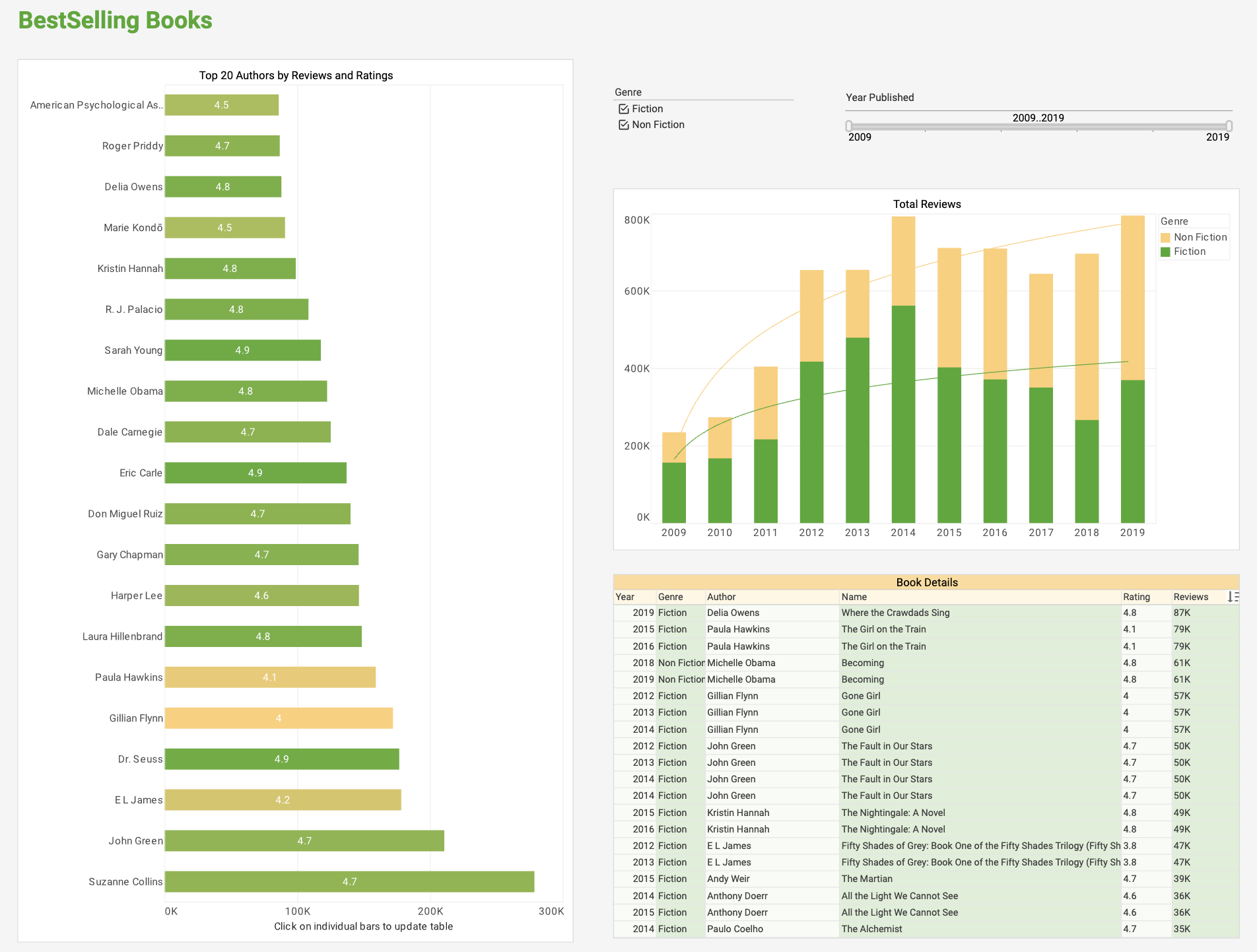Click the 2015 x-axis label in Total Reviews

949,532
